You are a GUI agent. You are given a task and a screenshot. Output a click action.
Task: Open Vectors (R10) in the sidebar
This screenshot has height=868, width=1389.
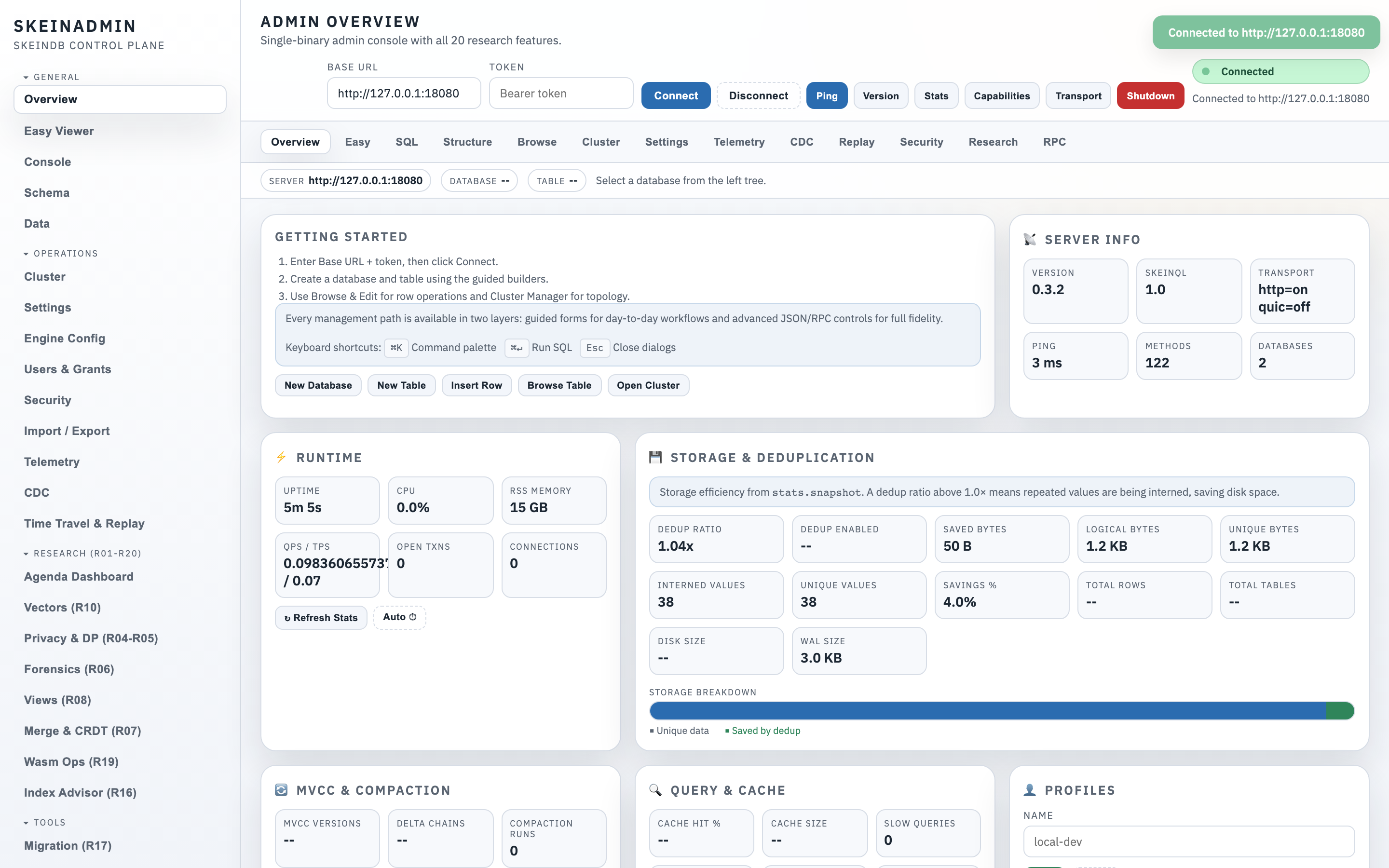[120, 608]
